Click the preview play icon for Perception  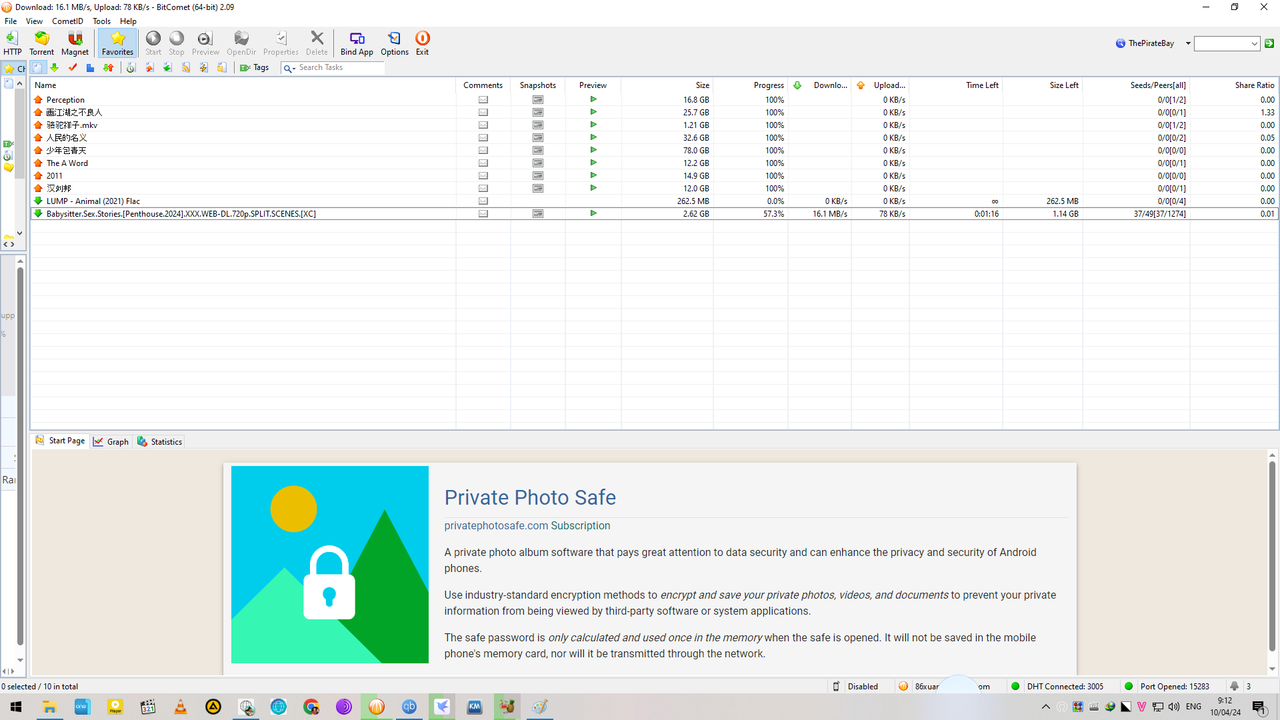click(593, 99)
